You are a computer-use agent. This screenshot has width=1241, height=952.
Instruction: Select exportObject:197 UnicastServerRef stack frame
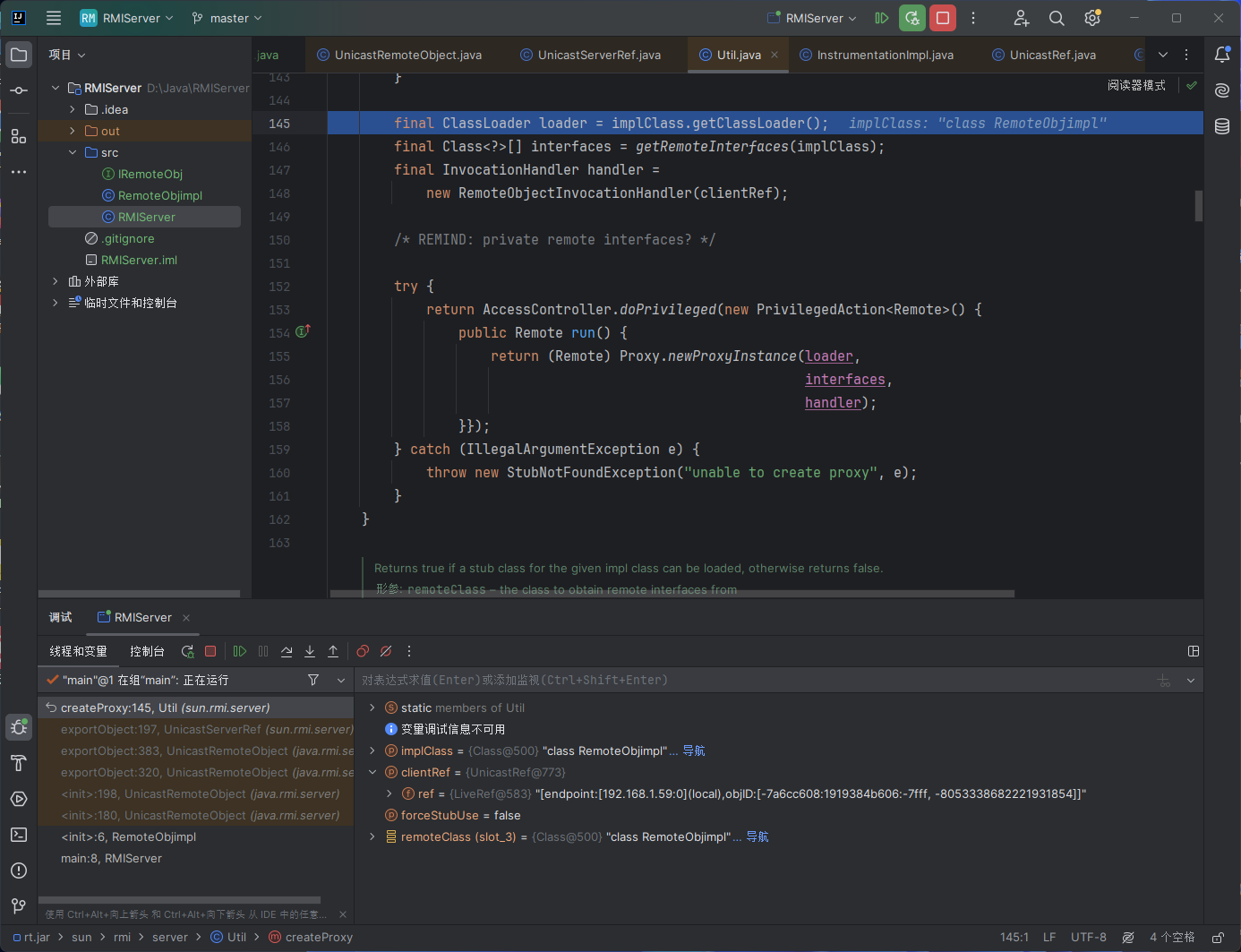click(196, 729)
